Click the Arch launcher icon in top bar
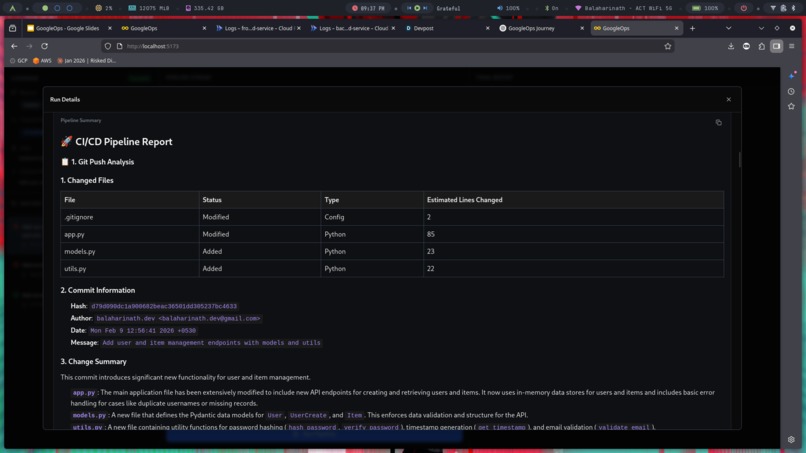Viewport: 806px width, 453px height. 12,8
